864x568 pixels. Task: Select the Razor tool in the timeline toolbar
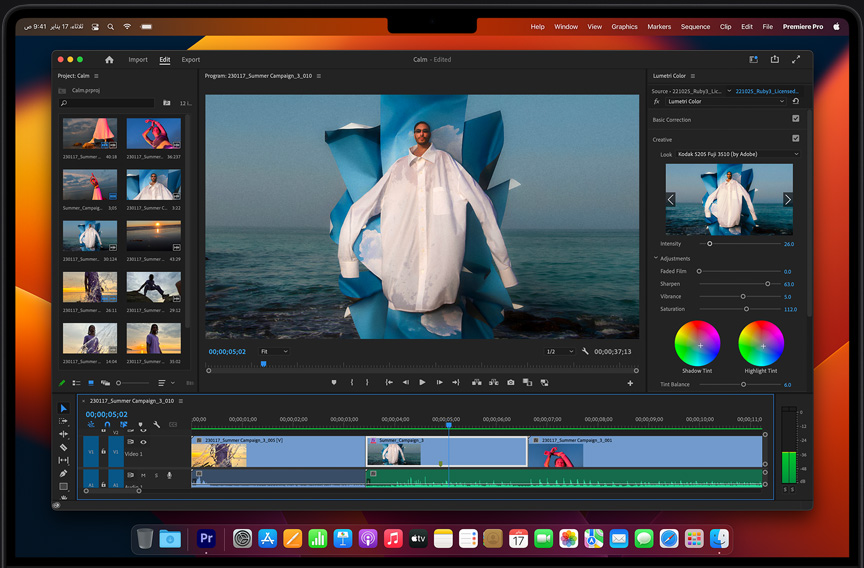pos(64,447)
